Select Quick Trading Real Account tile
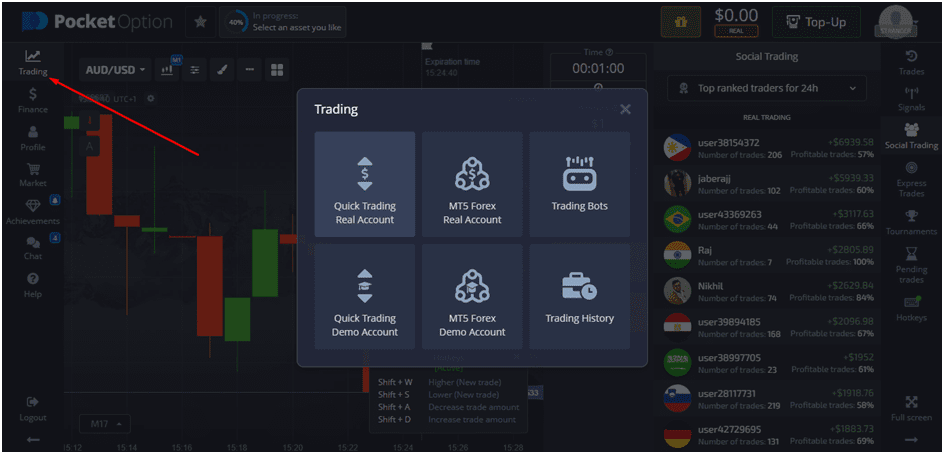944x454 pixels. [364, 184]
